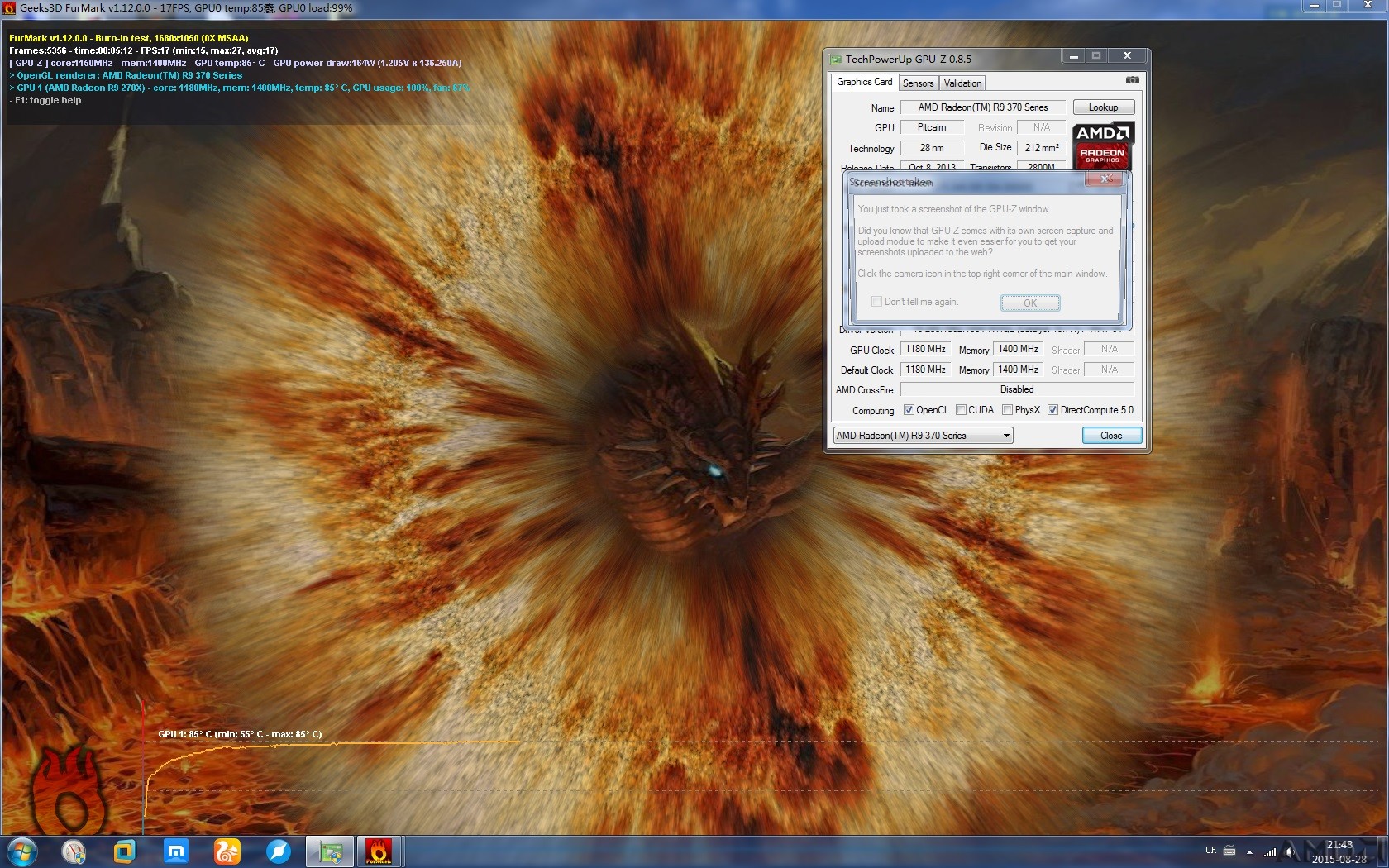Viewport: 1389px width, 868px height.
Task: Toggle the OpenCL checkbox
Action: coord(909,410)
